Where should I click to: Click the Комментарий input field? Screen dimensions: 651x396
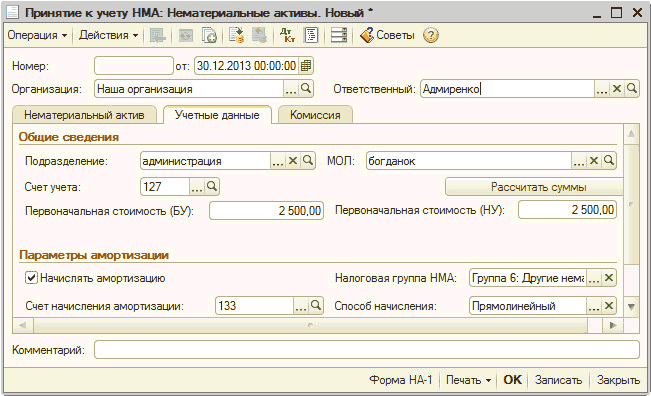[367, 350]
